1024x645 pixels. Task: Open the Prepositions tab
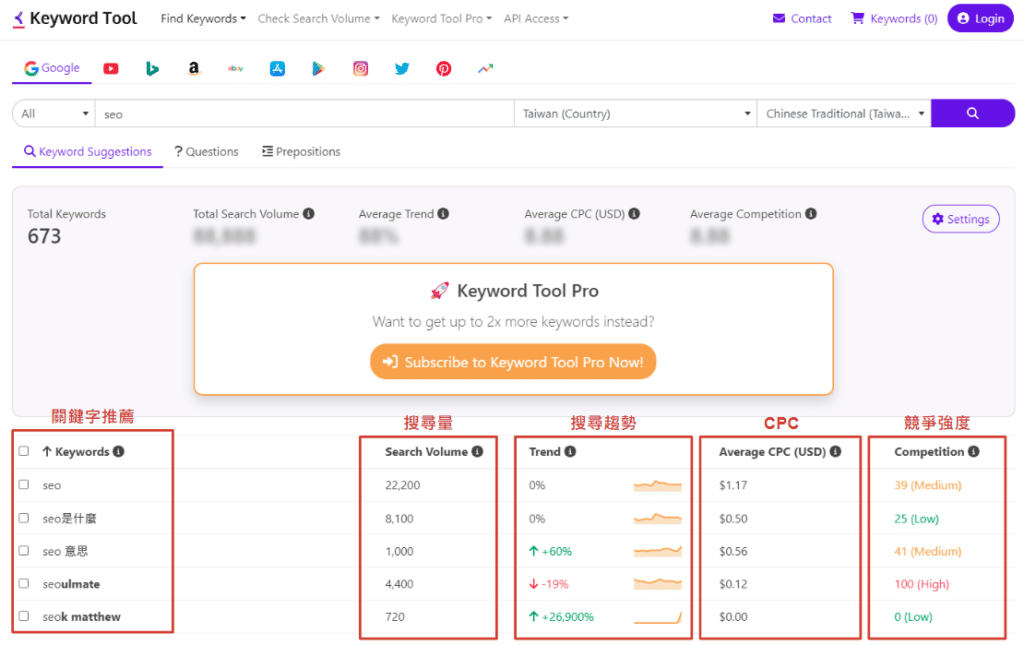click(301, 151)
